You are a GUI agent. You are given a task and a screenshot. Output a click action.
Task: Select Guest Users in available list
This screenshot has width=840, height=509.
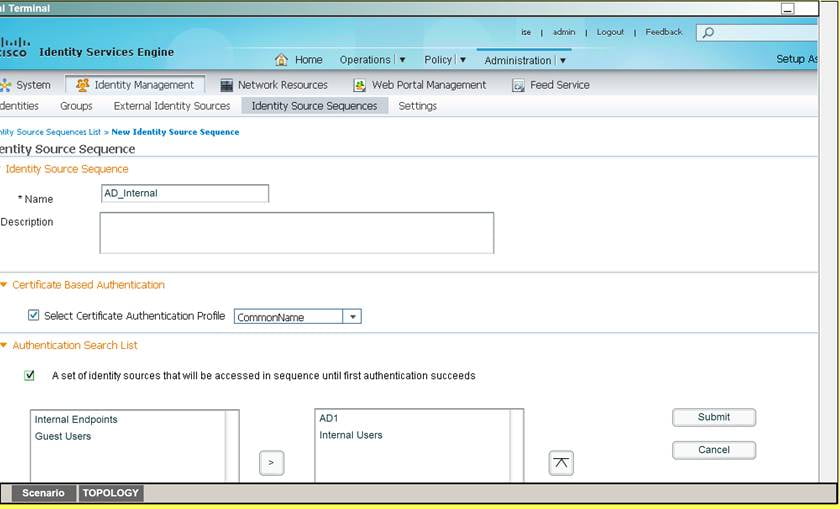[x=62, y=436]
